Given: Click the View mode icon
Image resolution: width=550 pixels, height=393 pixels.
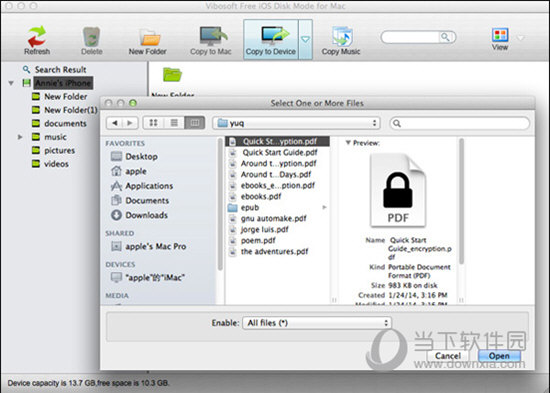Looking at the screenshot, I should (500, 39).
